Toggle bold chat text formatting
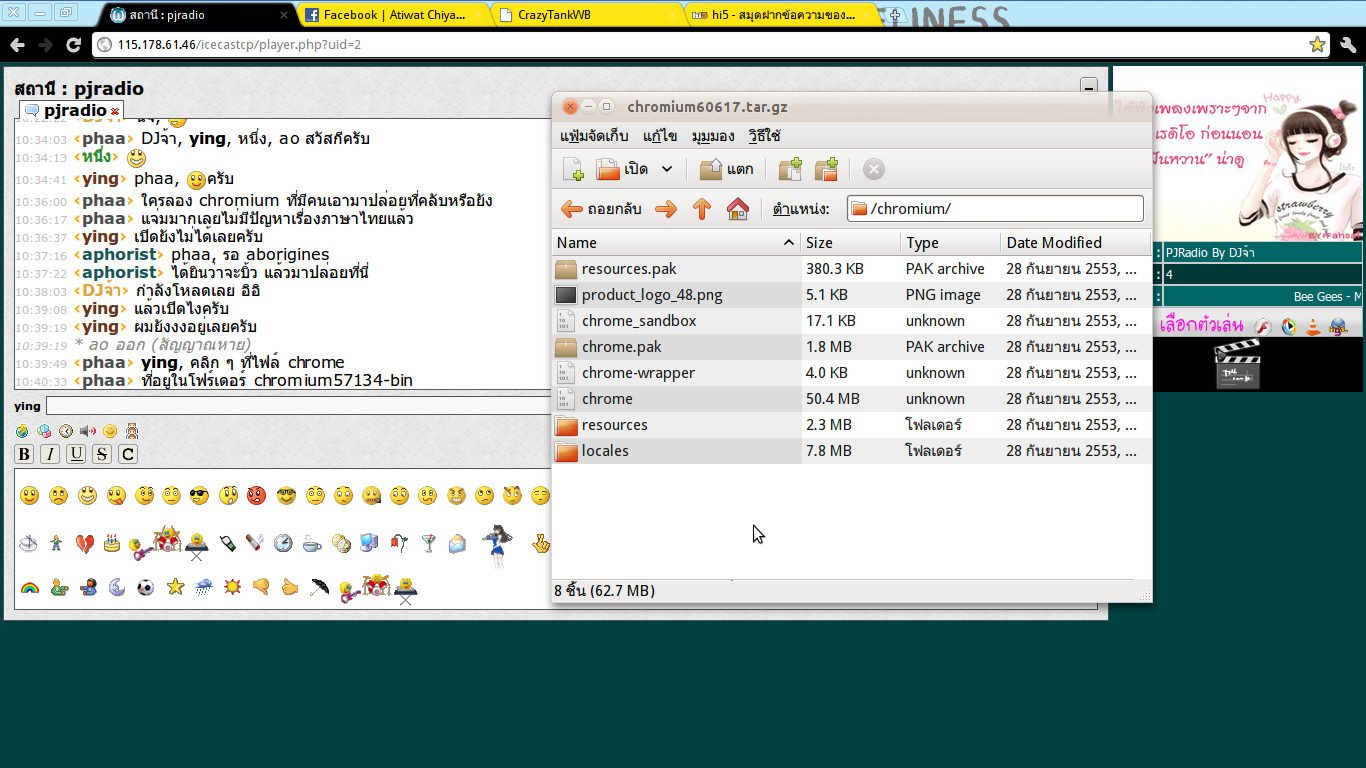1366x768 pixels. click(x=25, y=454)
